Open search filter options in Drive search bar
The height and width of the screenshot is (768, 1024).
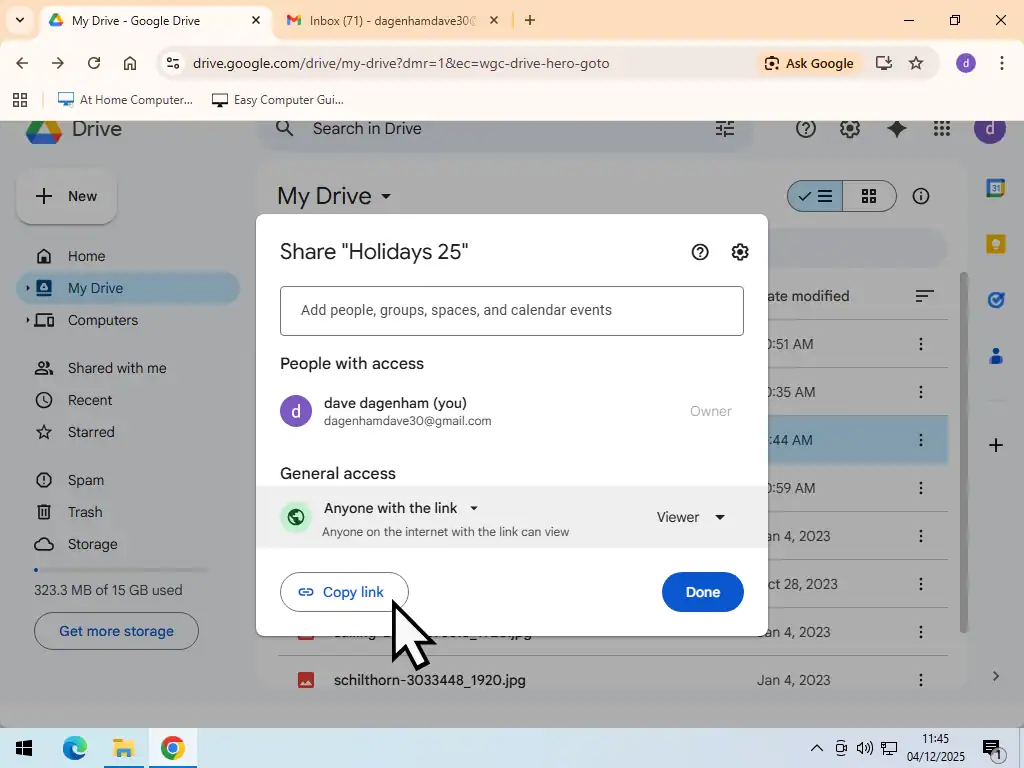click(724, 128)
